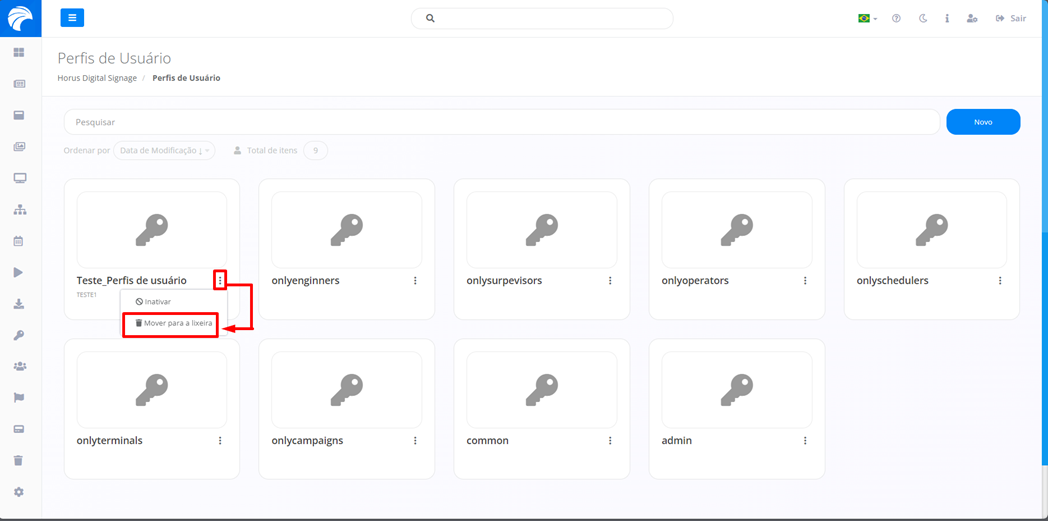Click the second sidebar icon below dashboard

[19, 83]
